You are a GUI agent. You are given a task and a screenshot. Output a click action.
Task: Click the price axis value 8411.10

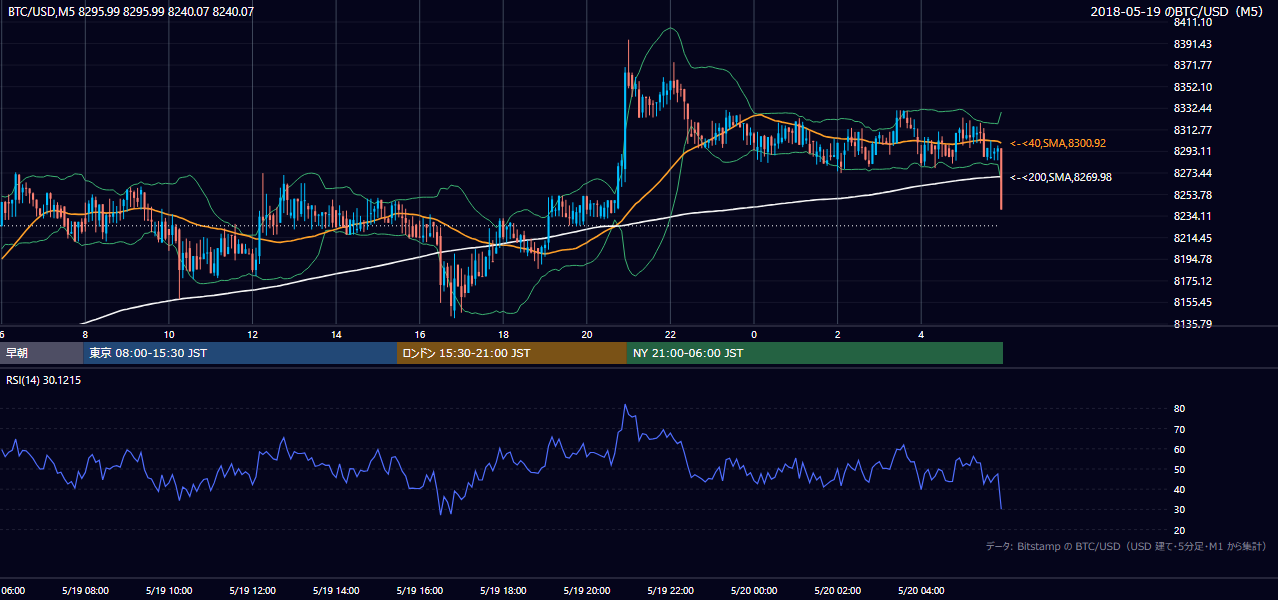coord(1192,22)
